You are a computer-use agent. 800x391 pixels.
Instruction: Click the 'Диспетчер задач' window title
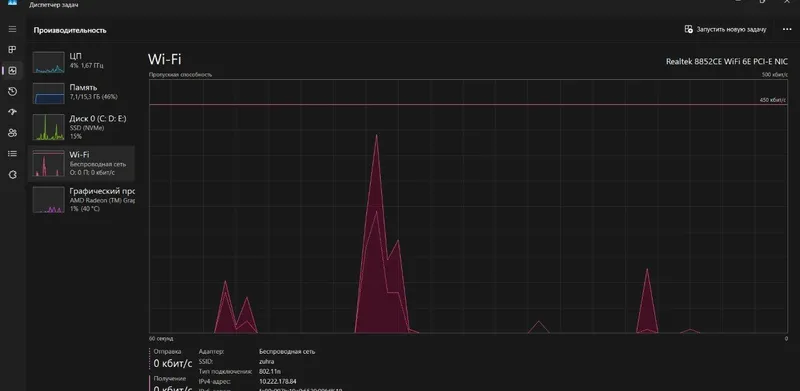pyautogui.click(x=54, y=5)
